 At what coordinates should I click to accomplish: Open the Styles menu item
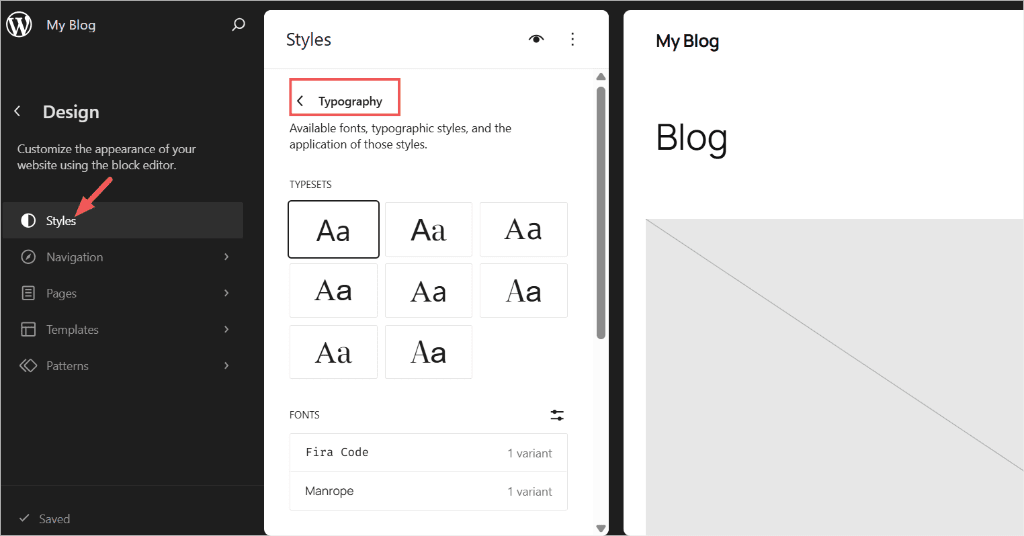(x=123, y=221)
